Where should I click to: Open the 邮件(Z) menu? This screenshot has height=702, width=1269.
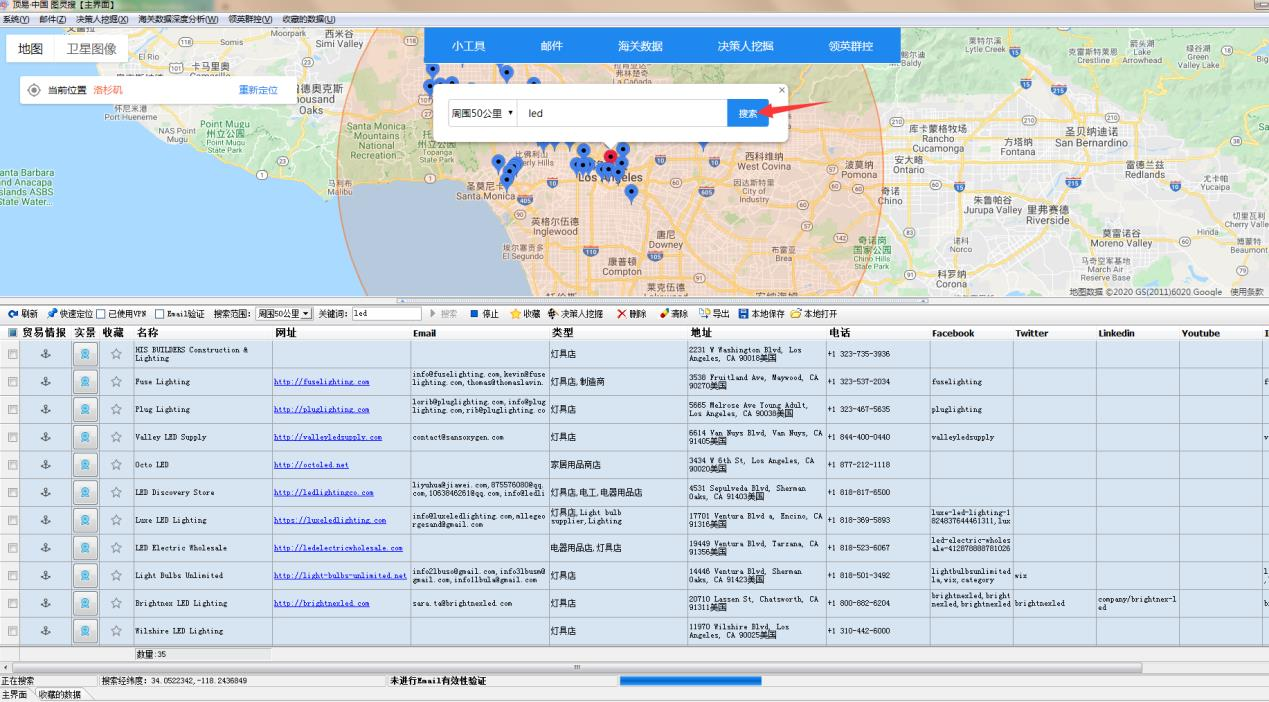[52, 19]
